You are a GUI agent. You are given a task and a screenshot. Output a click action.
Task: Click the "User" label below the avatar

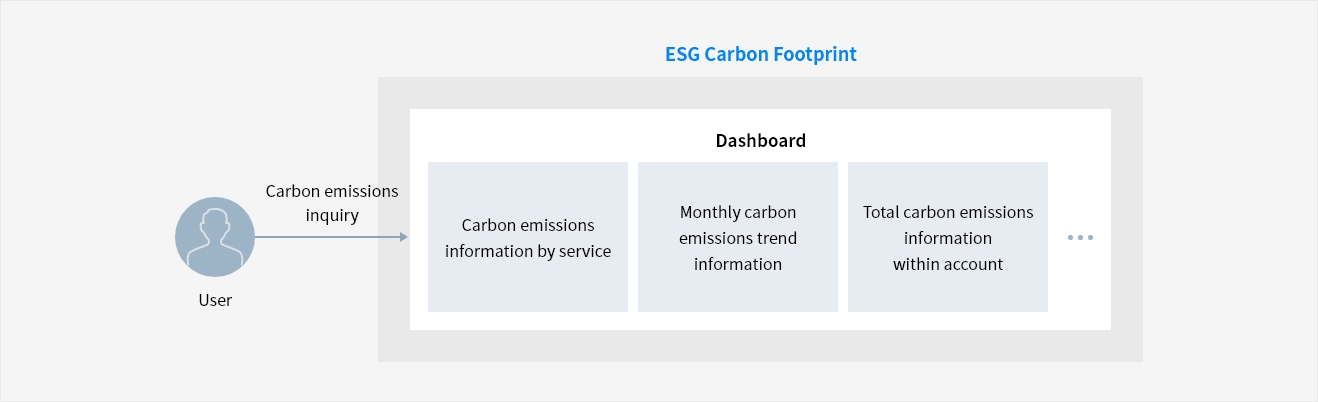[215, 300]
